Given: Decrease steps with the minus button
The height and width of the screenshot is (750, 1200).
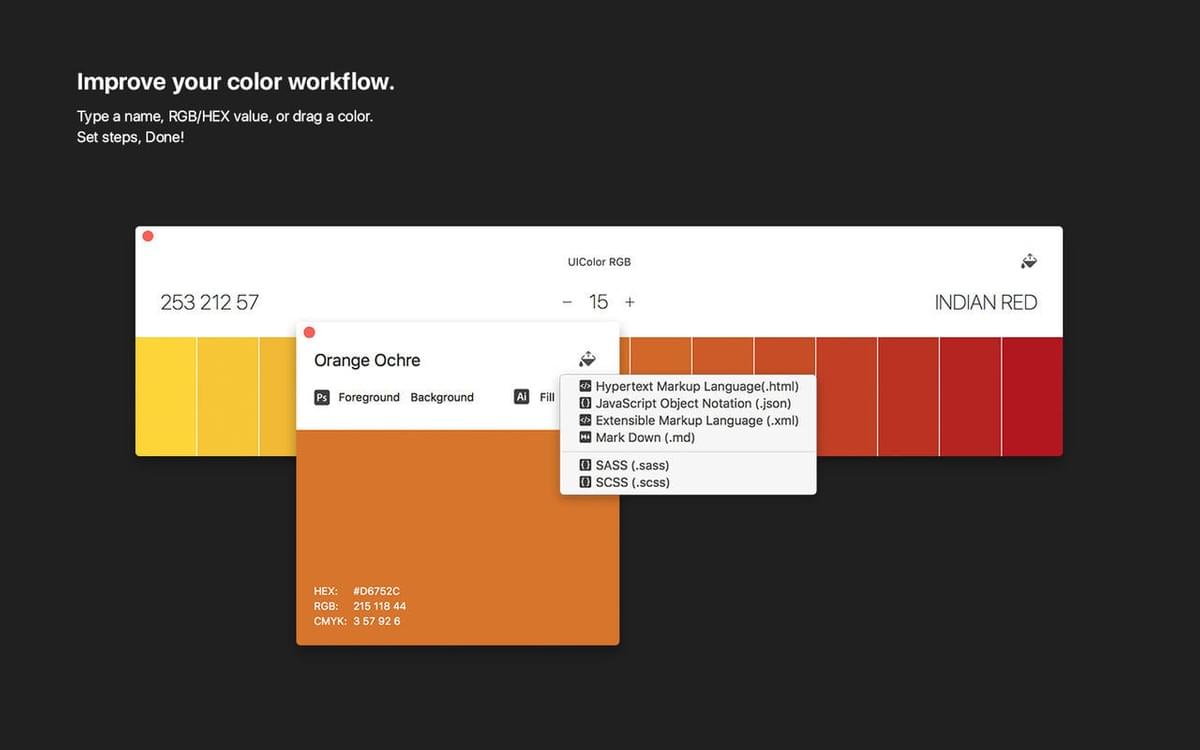Looking at the screenshot, I should click(x=567, y=302).
